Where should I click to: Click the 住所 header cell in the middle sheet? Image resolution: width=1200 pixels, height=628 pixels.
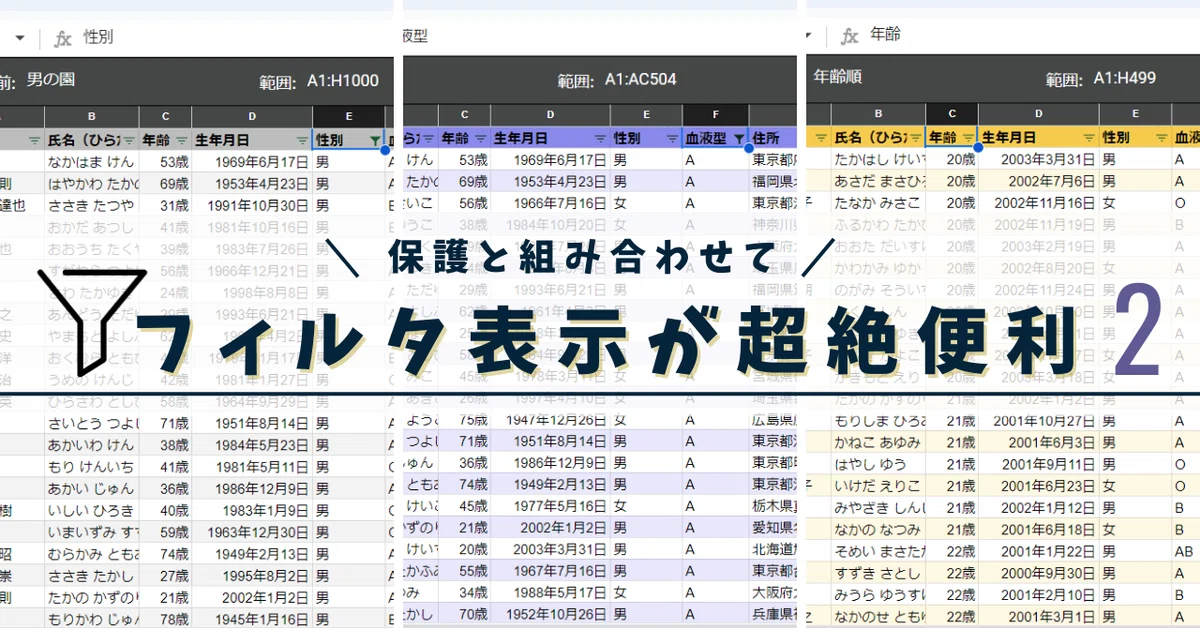click(773, 139)
